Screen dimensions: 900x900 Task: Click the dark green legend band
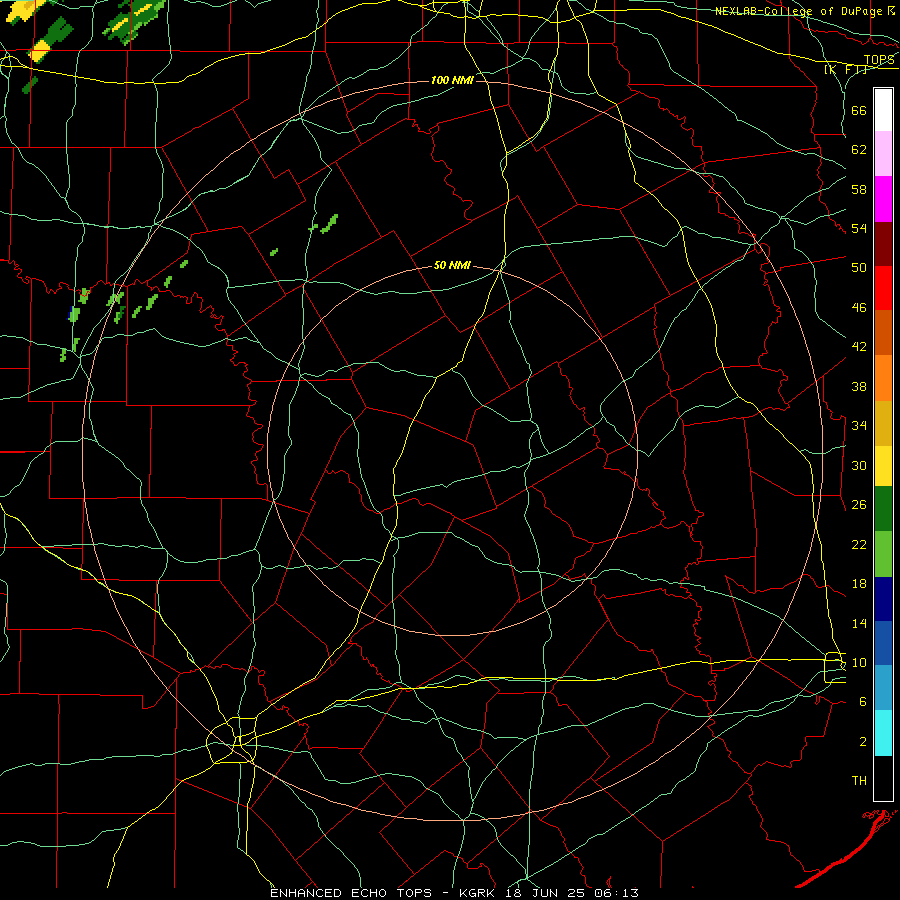883,509
